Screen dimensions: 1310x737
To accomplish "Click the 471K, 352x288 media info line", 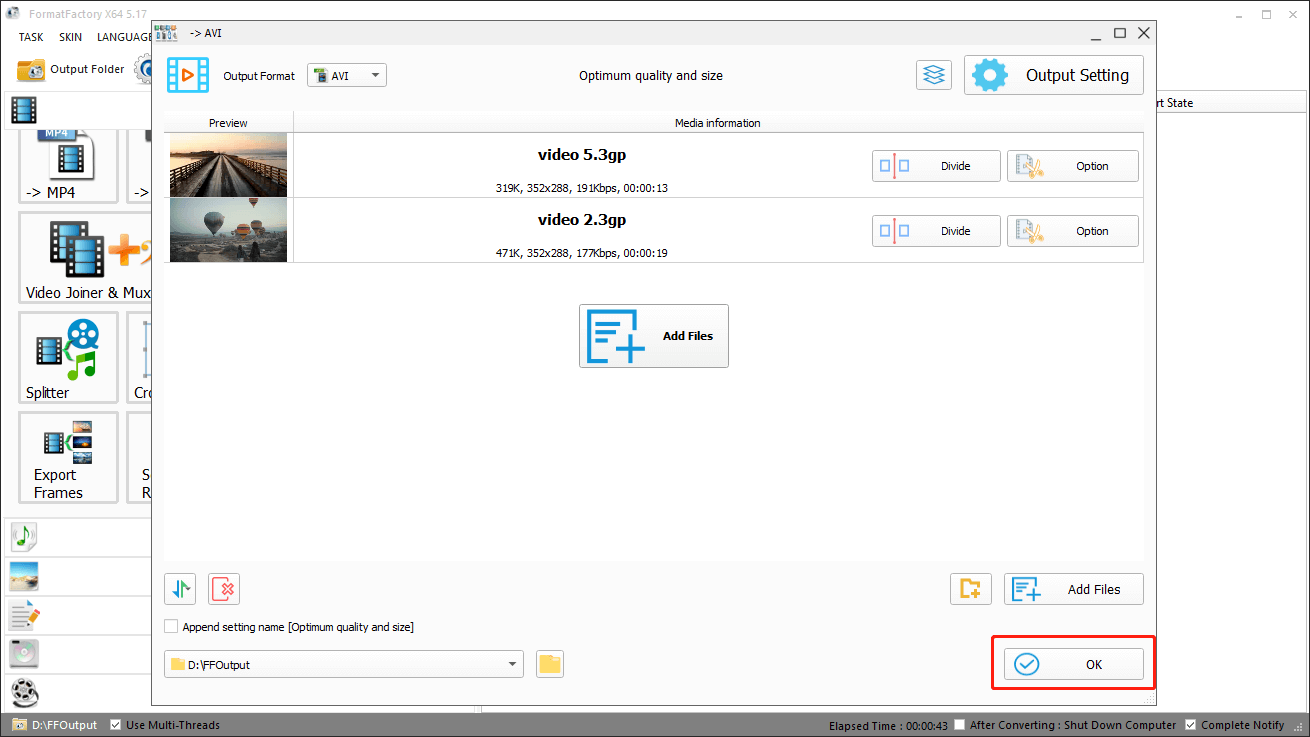I will pyautogui.click(x=582, y=253).
